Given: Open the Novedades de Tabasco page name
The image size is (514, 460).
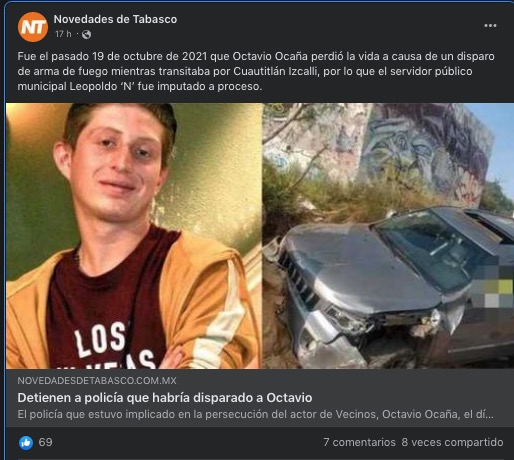Looking at the screenshot, I should click(115, 19).
